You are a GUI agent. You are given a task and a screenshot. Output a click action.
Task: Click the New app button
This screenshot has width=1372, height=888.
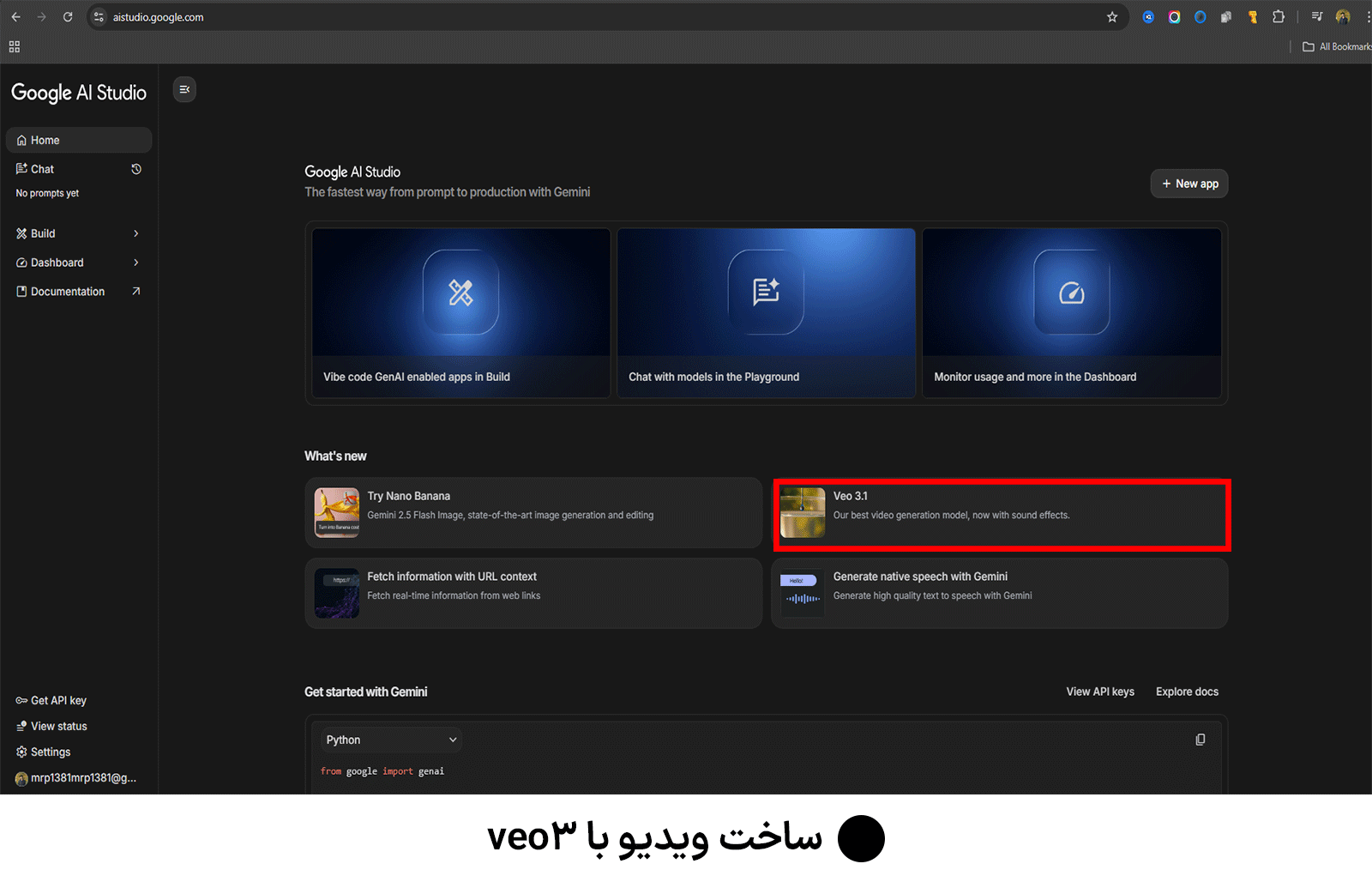pos(1188,184)
